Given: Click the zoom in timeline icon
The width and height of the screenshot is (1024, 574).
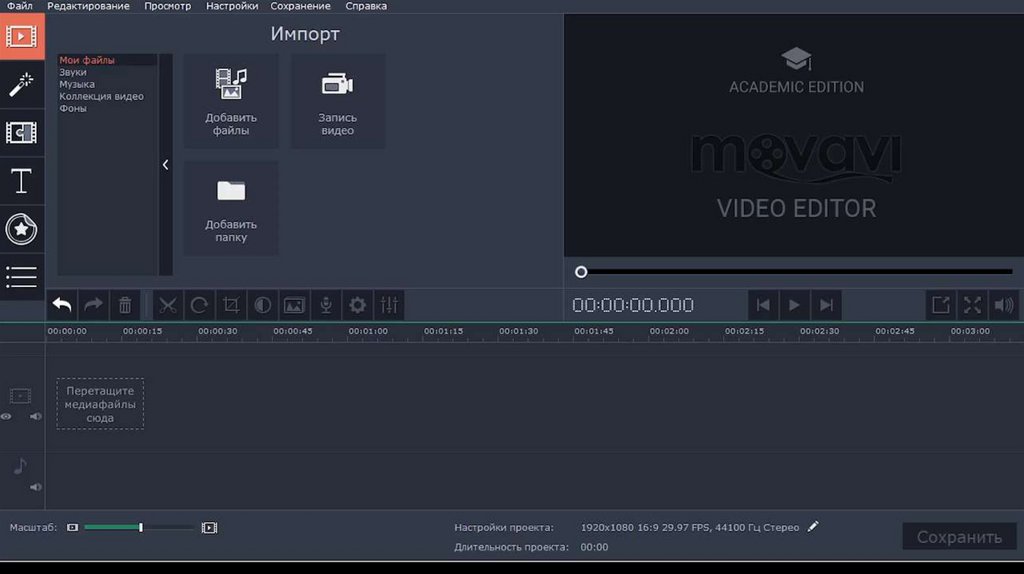Looking at the screenshot, I should (210, 528).
